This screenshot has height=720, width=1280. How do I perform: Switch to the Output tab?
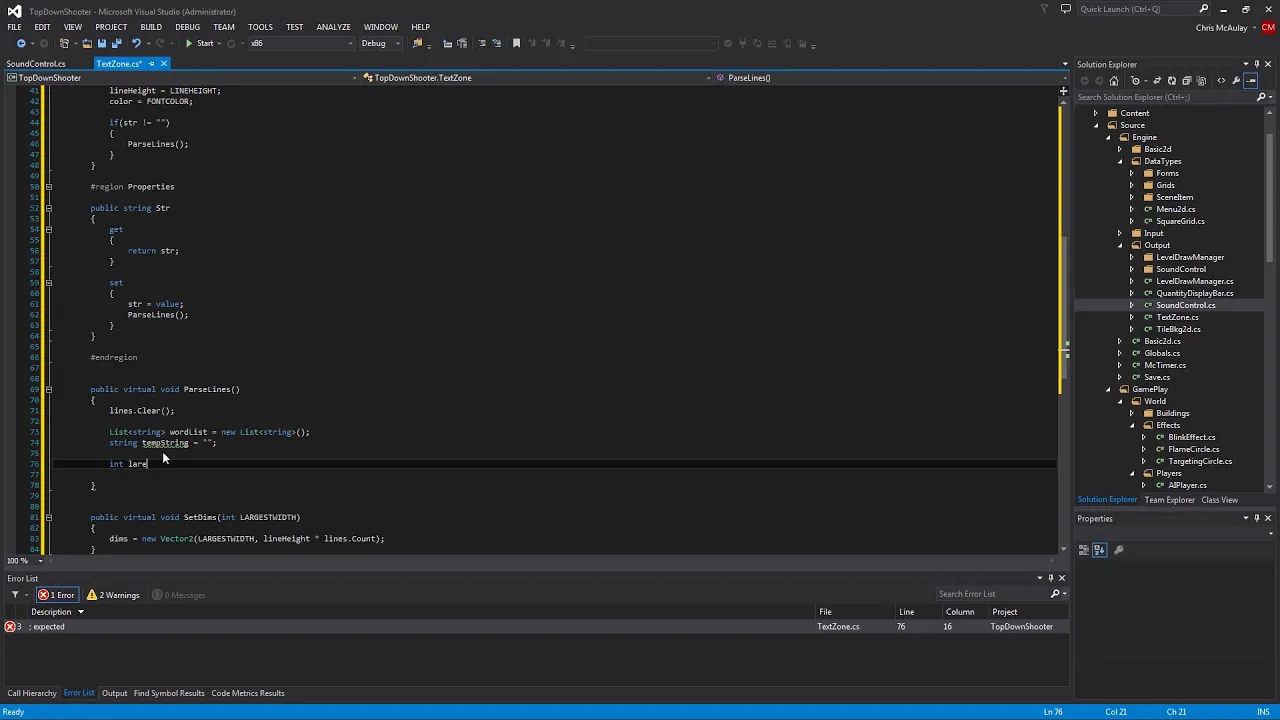click(x=114, y=693)
